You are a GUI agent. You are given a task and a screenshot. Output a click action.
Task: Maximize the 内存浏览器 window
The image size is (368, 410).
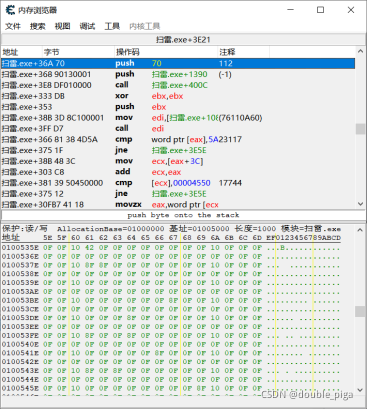(x=320, y=10)
